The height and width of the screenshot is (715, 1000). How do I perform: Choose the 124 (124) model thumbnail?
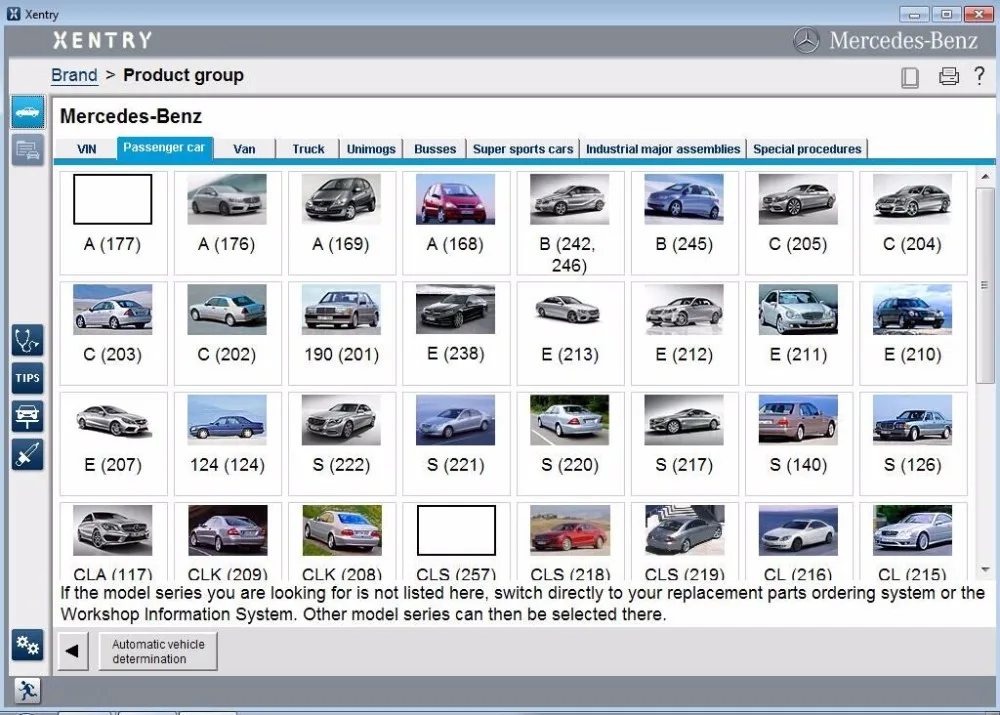tap(227, 420)
